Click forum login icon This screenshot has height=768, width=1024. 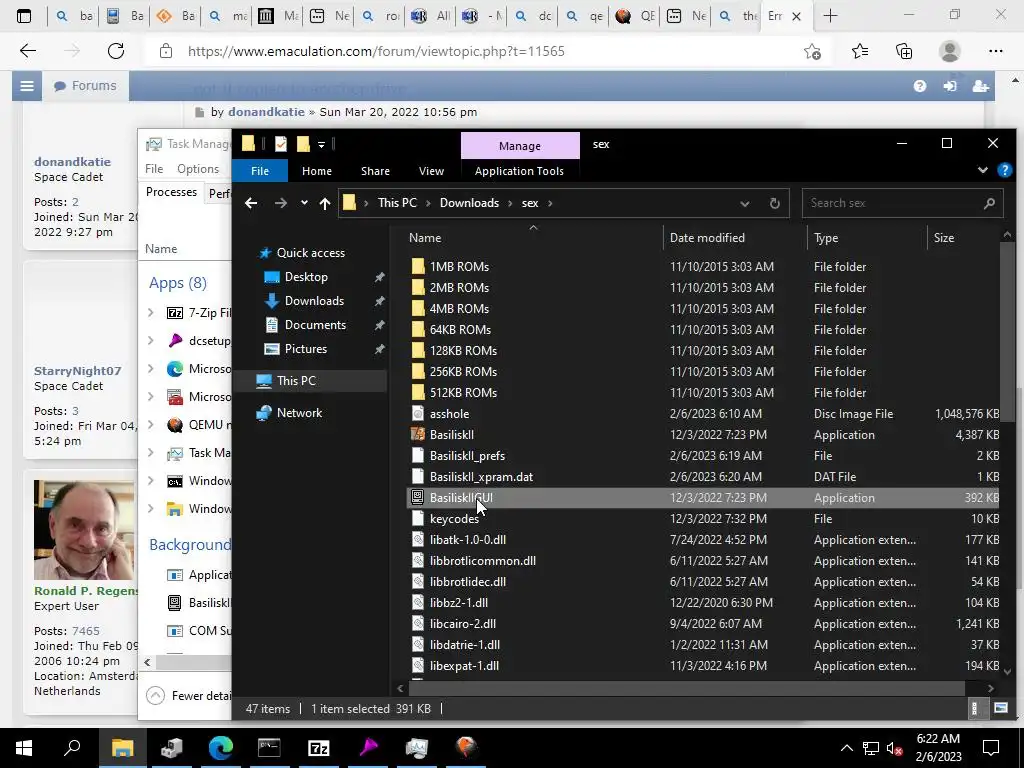(950, 86)
